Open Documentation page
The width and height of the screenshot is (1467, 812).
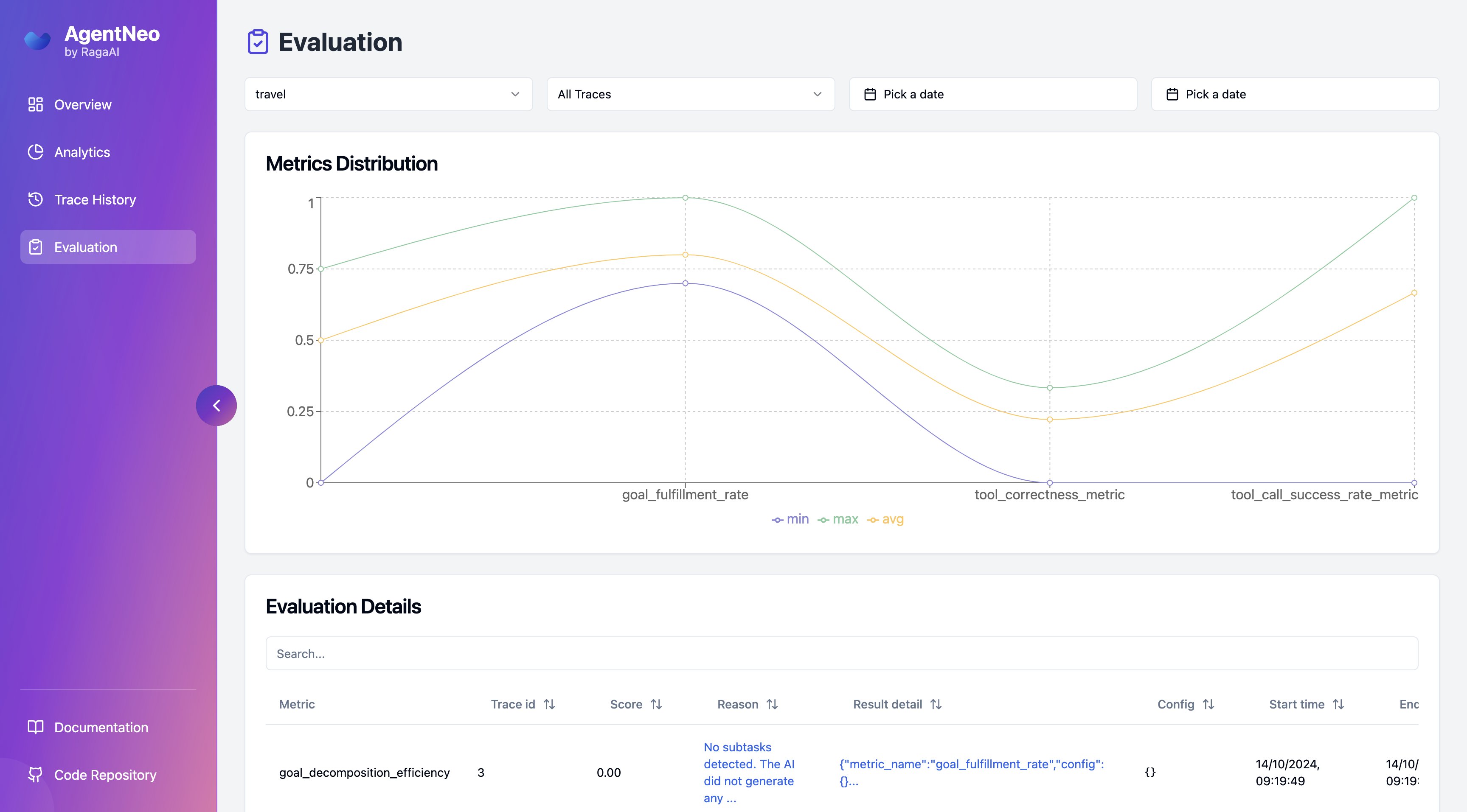pos(101,727)
